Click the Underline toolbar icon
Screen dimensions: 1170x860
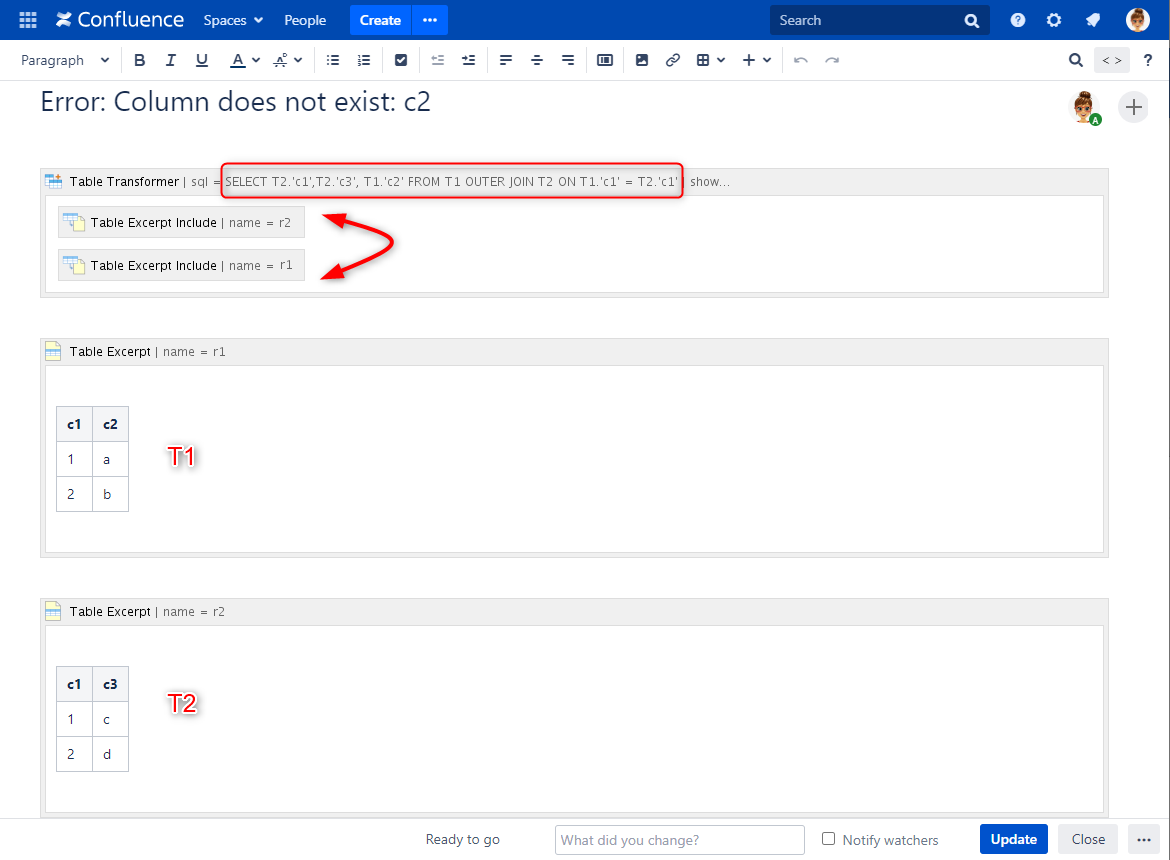tap(202, 60)
